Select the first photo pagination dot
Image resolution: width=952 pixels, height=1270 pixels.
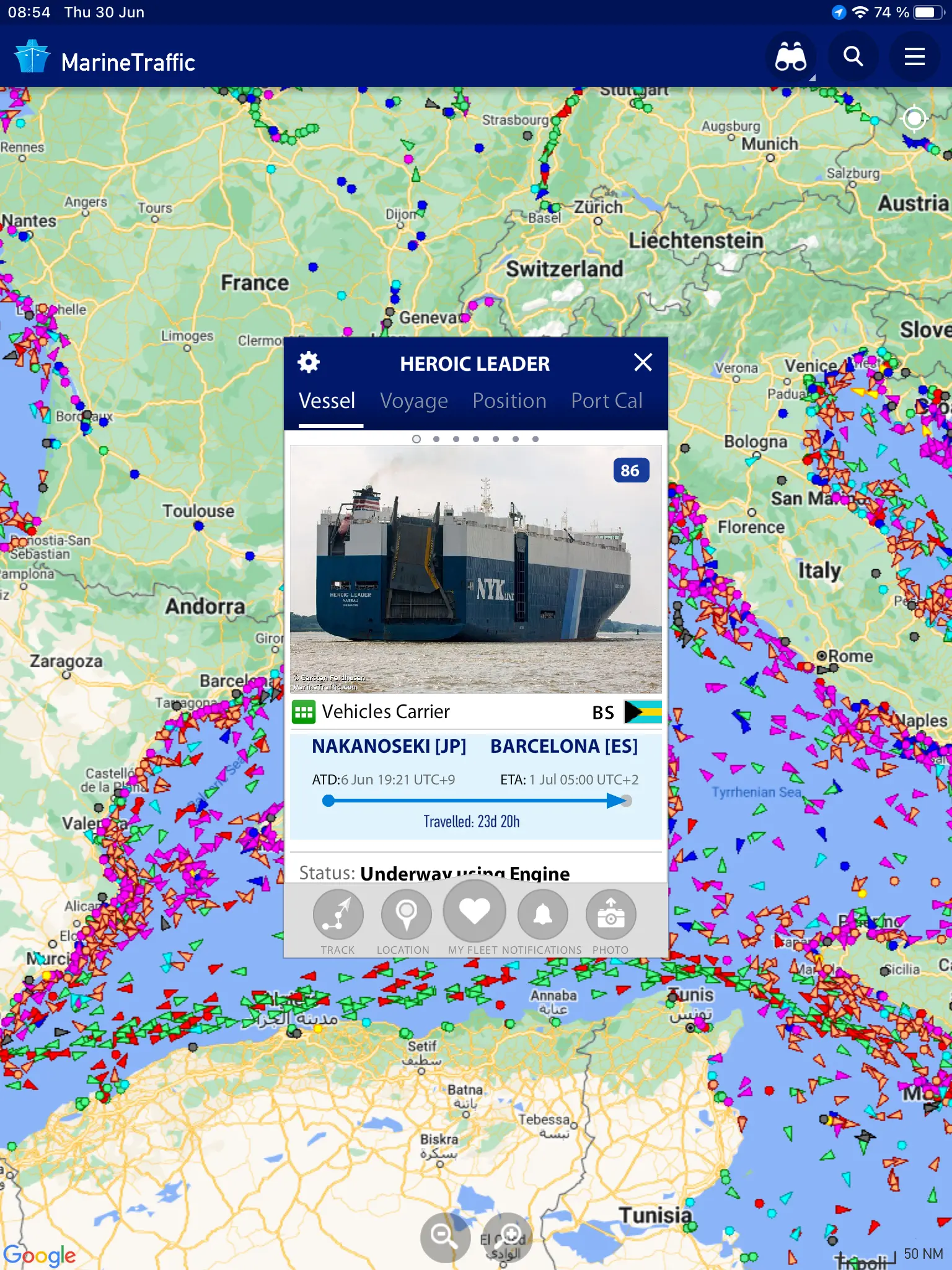point(416,439)
